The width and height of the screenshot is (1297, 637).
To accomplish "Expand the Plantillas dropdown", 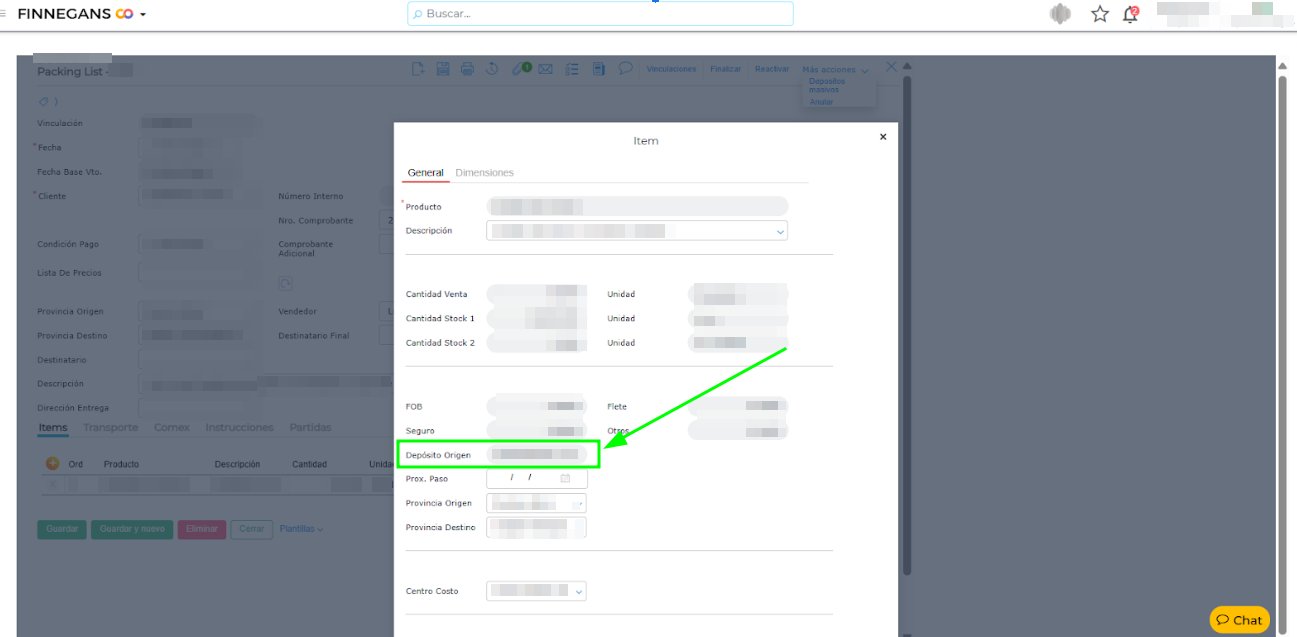I will (301, 529).
